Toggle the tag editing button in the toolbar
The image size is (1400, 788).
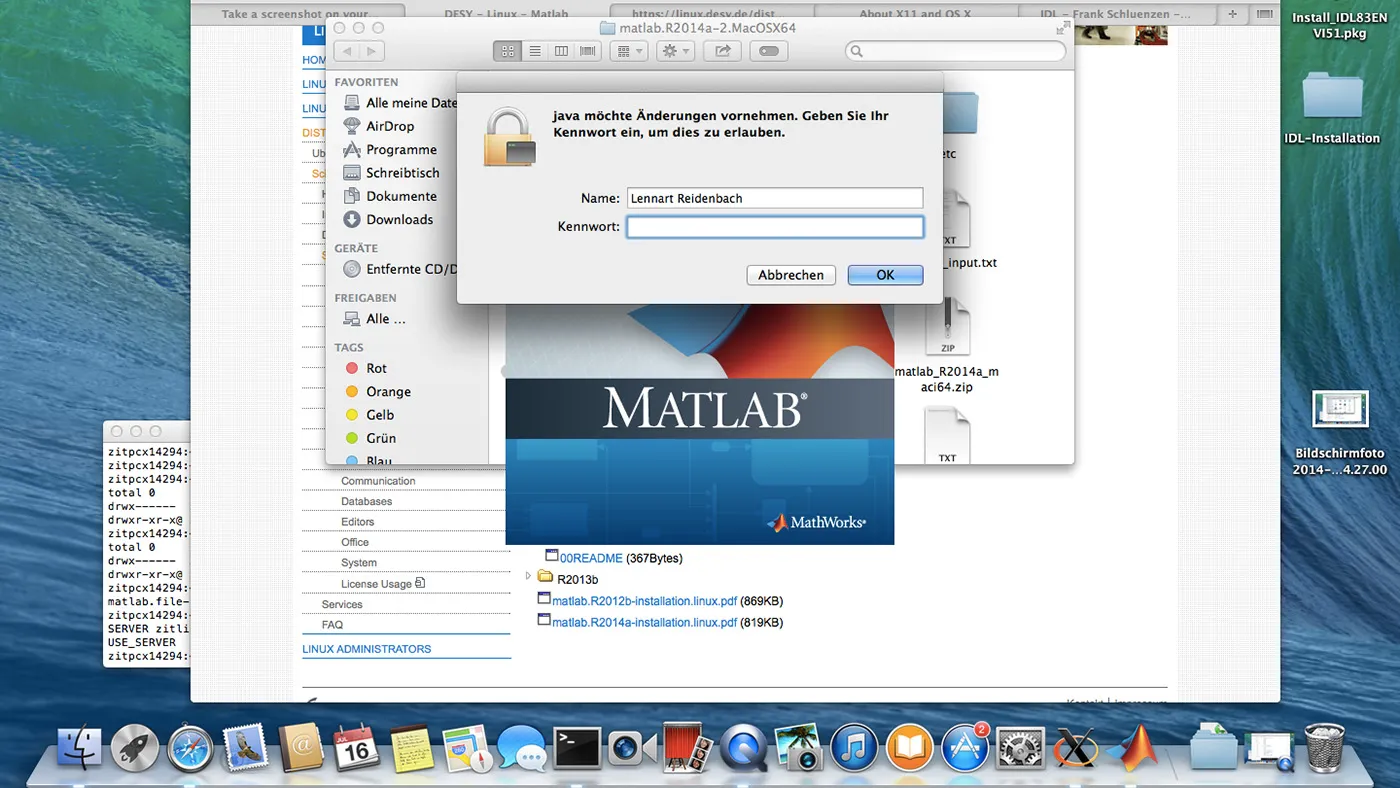tap(768, 50)
